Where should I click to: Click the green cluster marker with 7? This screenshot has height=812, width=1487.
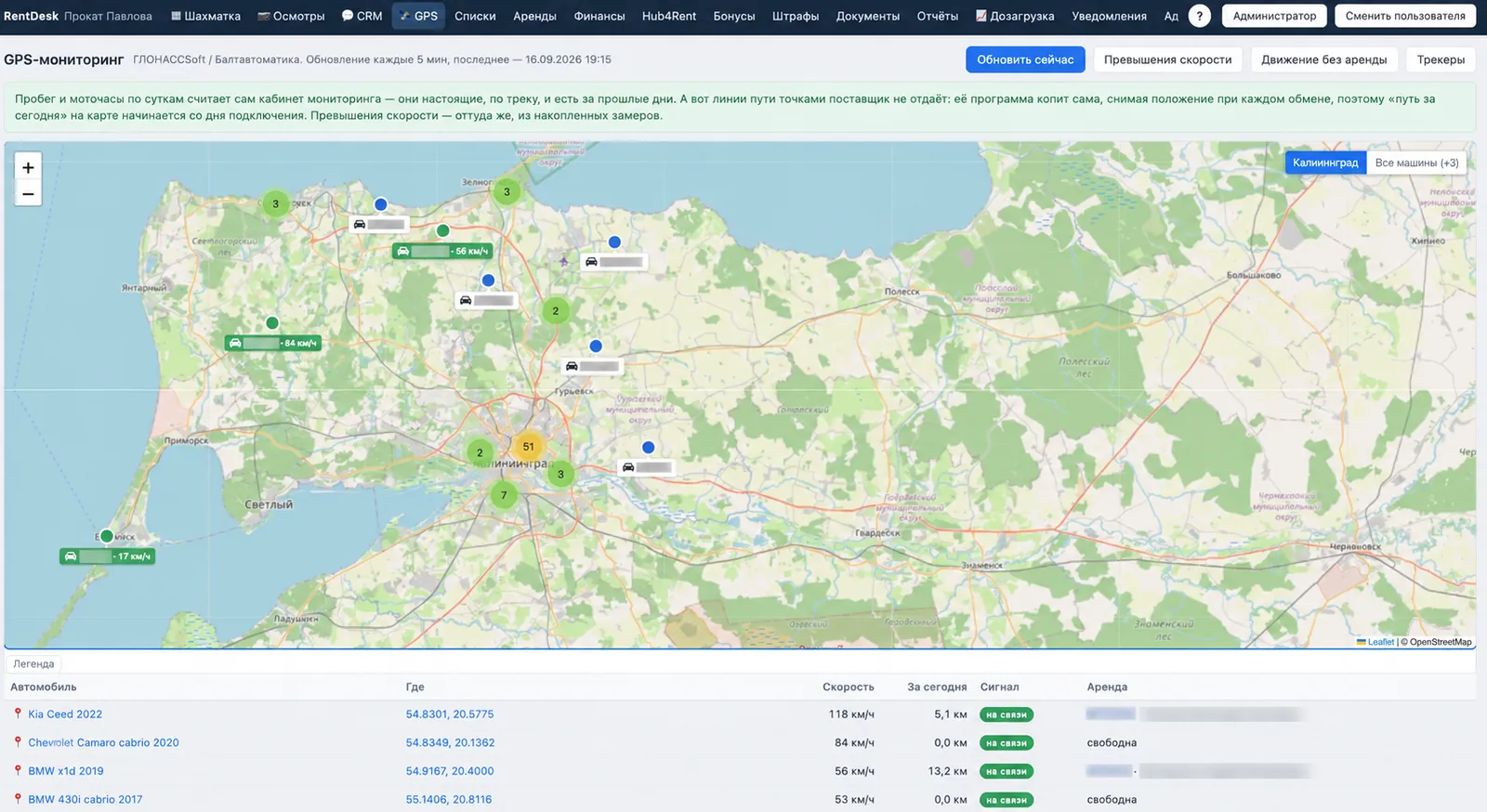pyautogui.click(x=504, y=495)
